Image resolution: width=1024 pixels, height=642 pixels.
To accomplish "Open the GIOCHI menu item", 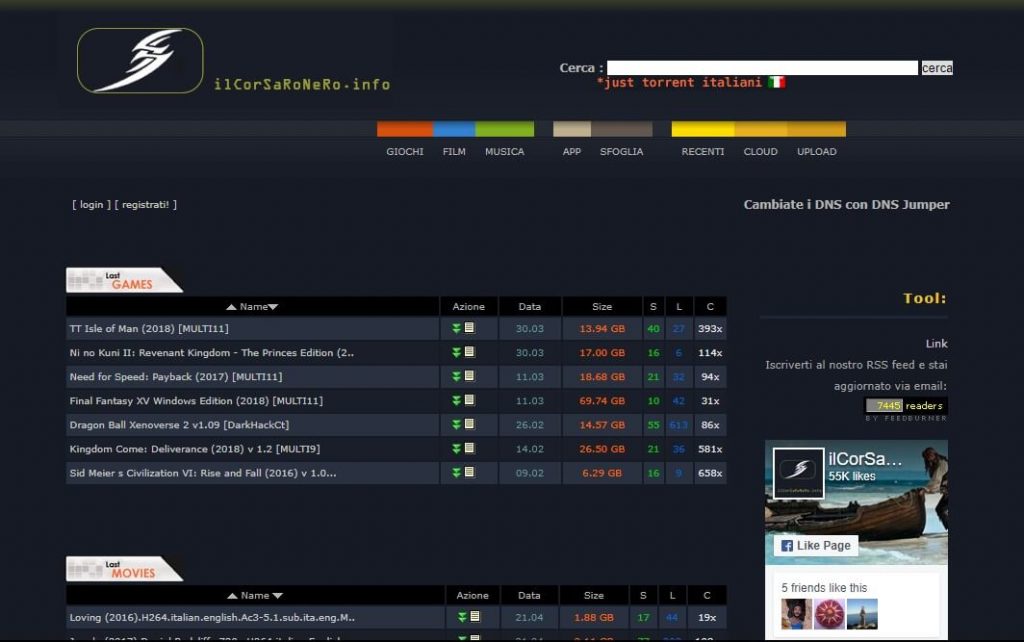I will coord(405,152).
